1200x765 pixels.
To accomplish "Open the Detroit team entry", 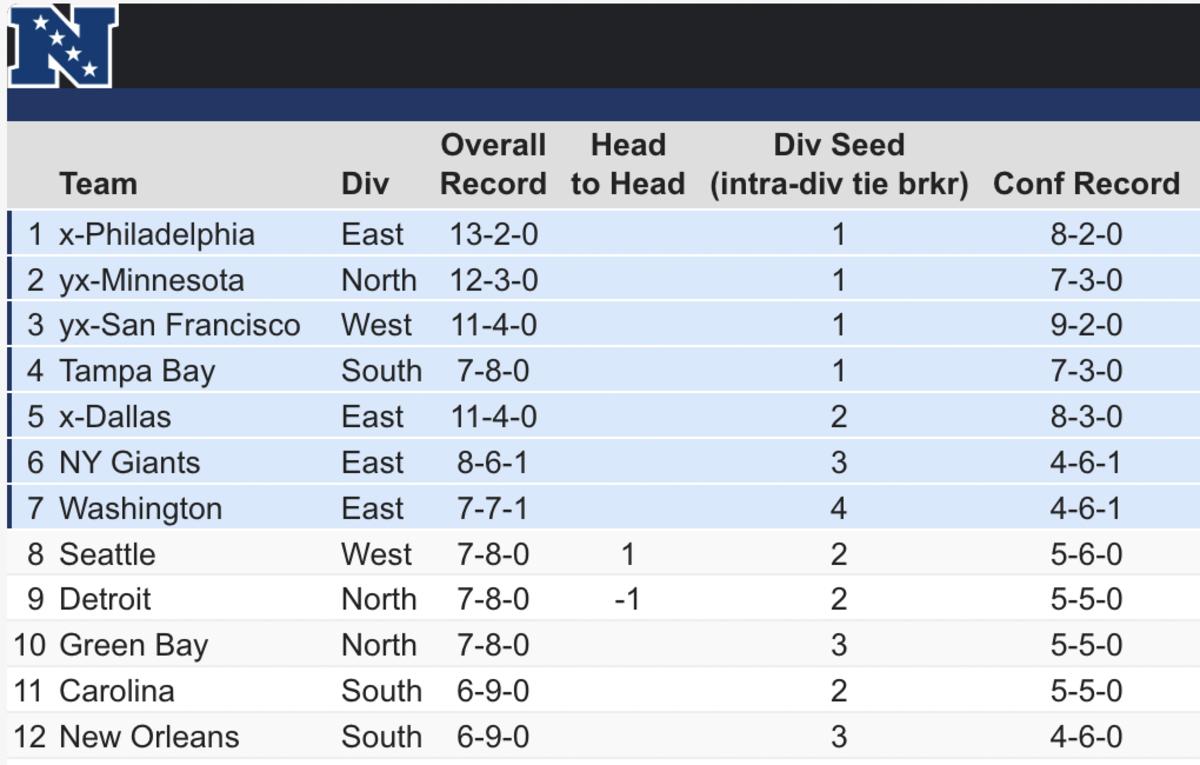I will pyautogui.click(x=105, y=599).
